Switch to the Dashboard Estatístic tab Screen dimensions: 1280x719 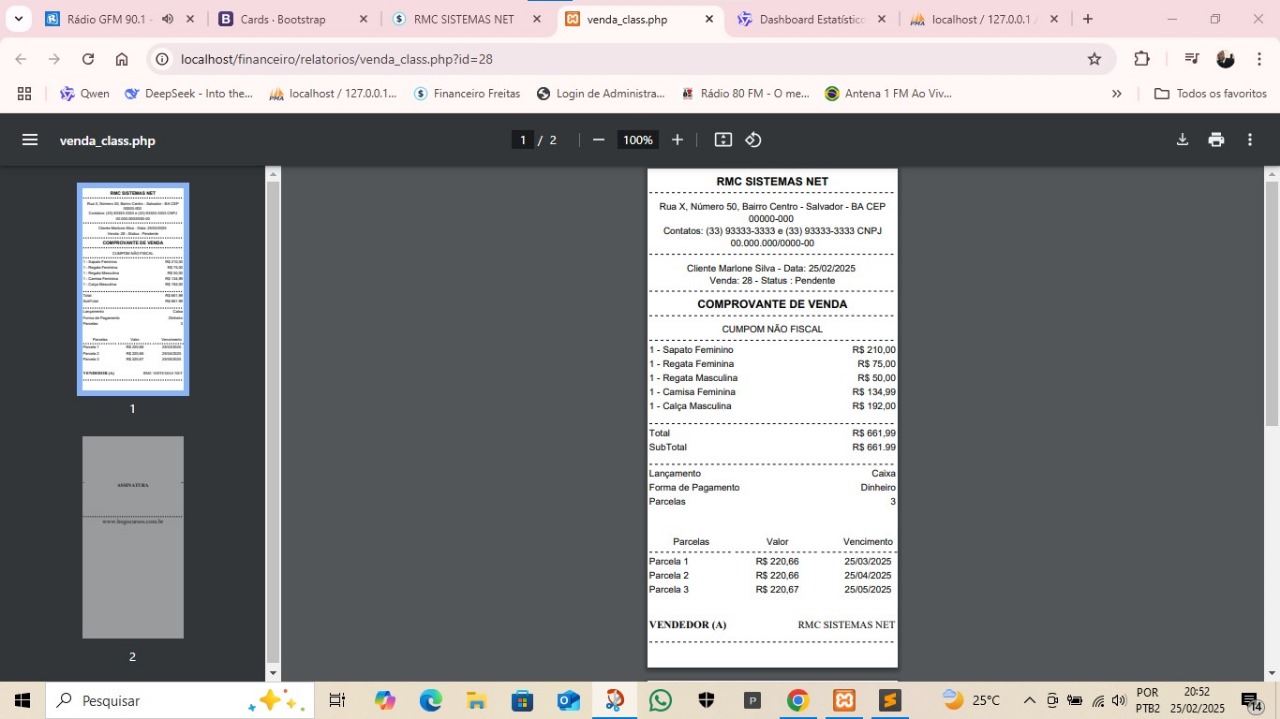pos(811,19)
